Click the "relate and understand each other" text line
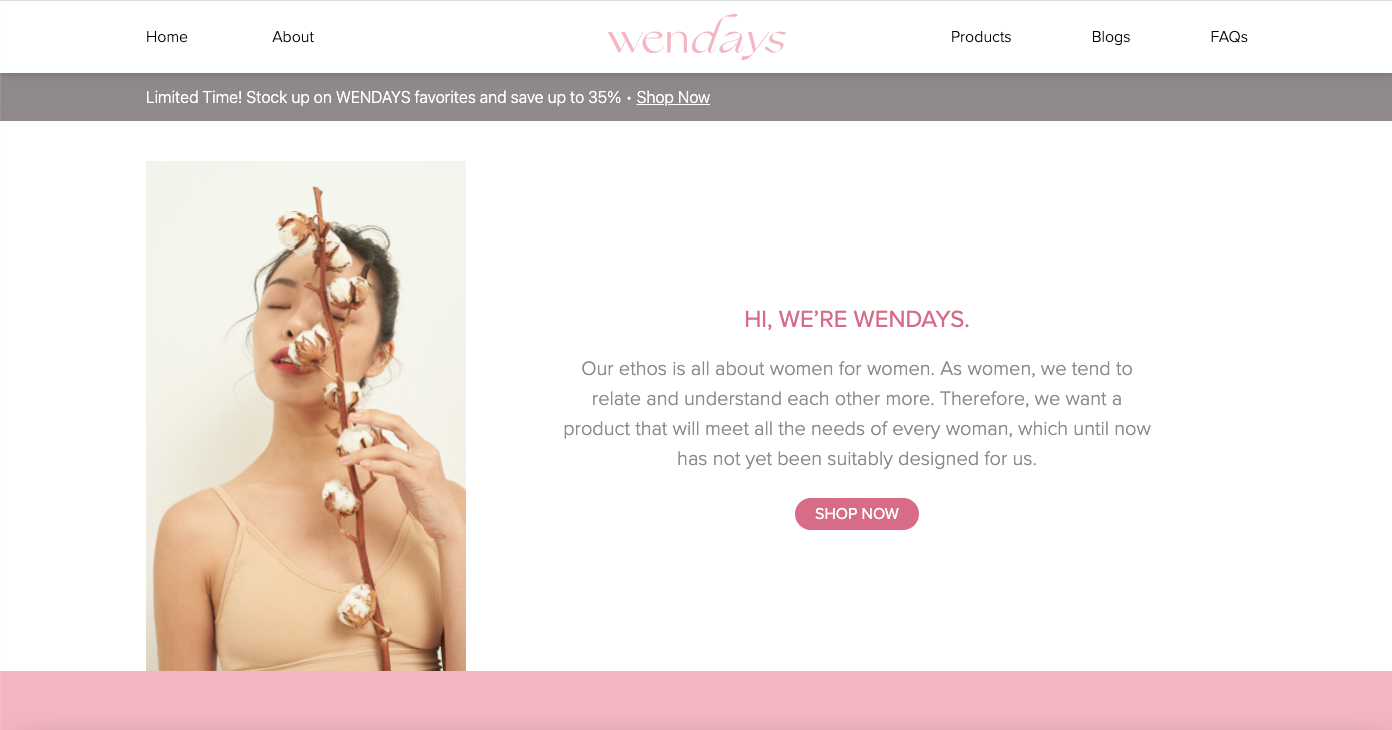1392x730 pixels. pos(857,399)
